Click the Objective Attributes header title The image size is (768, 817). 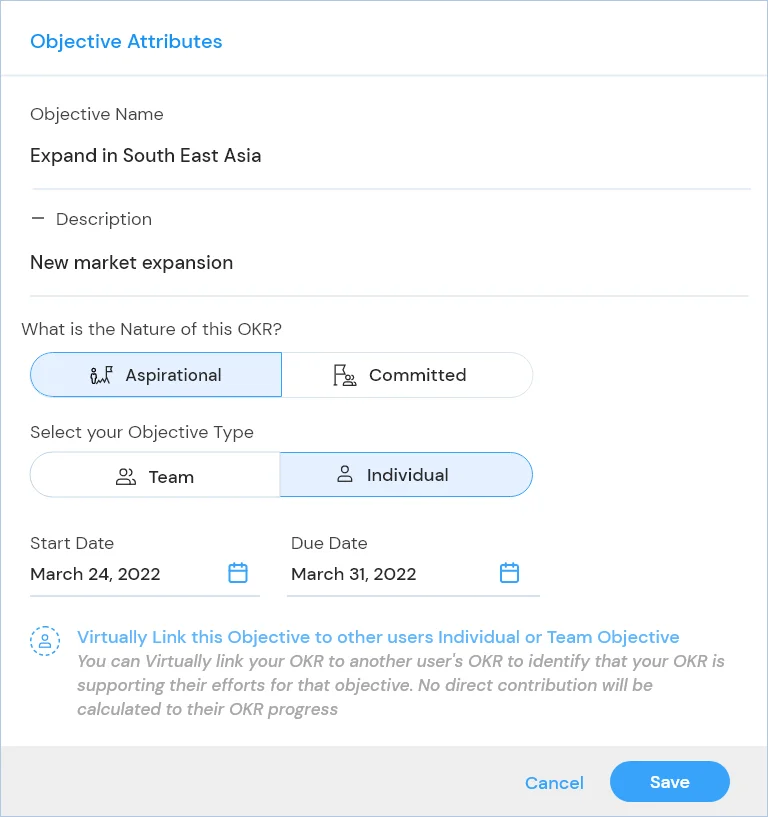126,42
